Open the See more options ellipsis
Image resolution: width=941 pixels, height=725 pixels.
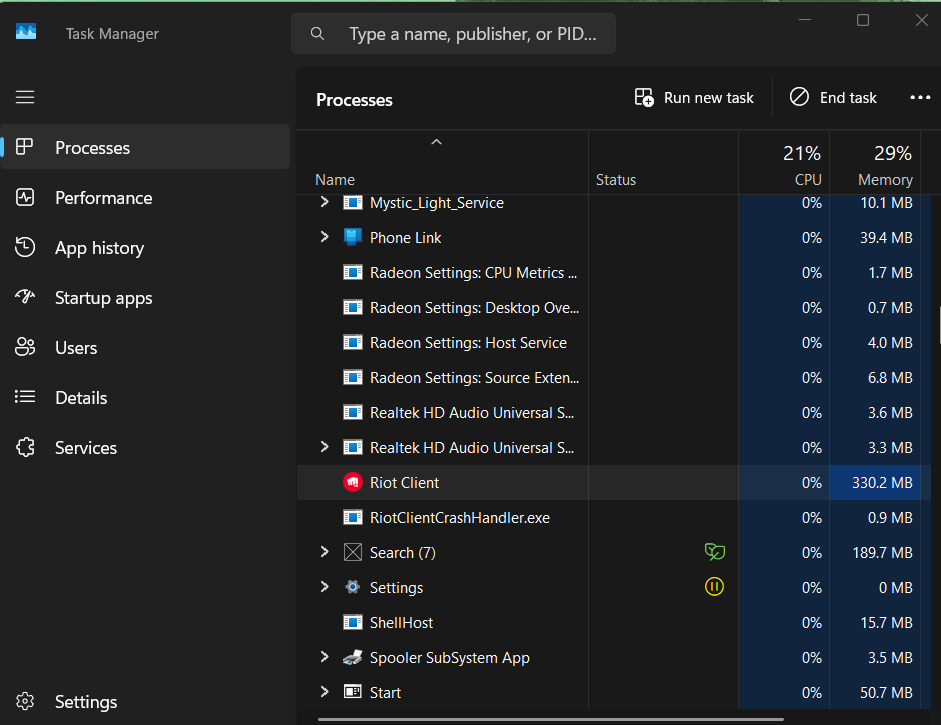[920, 98]
